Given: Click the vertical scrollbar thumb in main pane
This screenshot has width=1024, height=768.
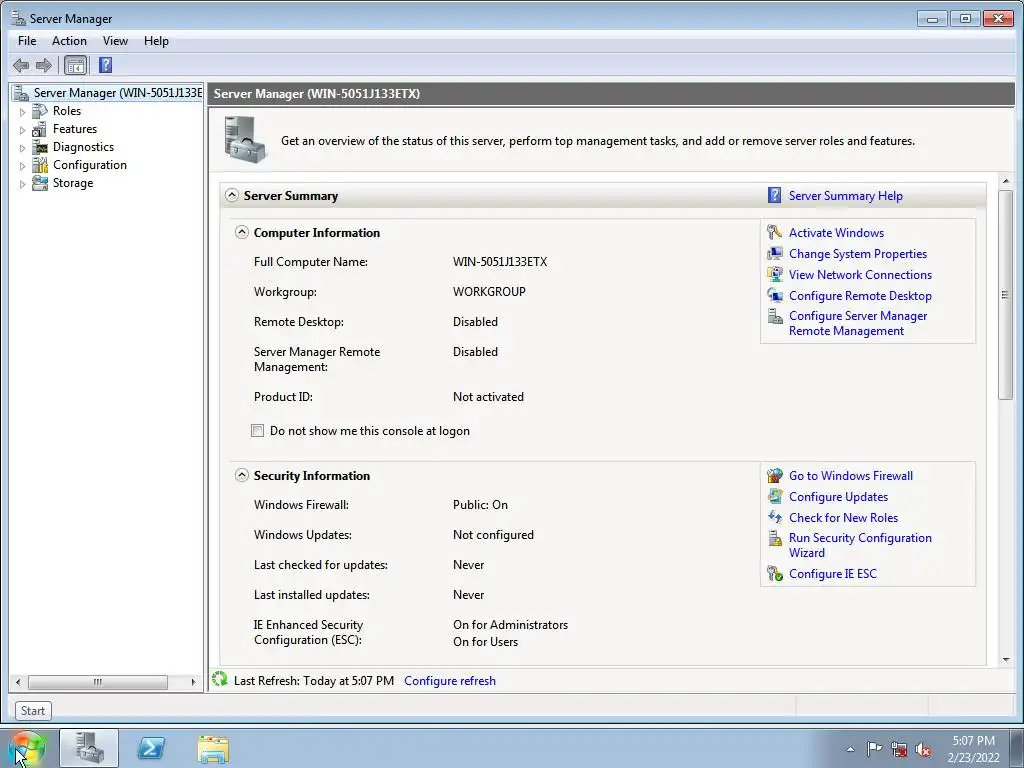Looking at the screenshot, I should coord(1005,295).
